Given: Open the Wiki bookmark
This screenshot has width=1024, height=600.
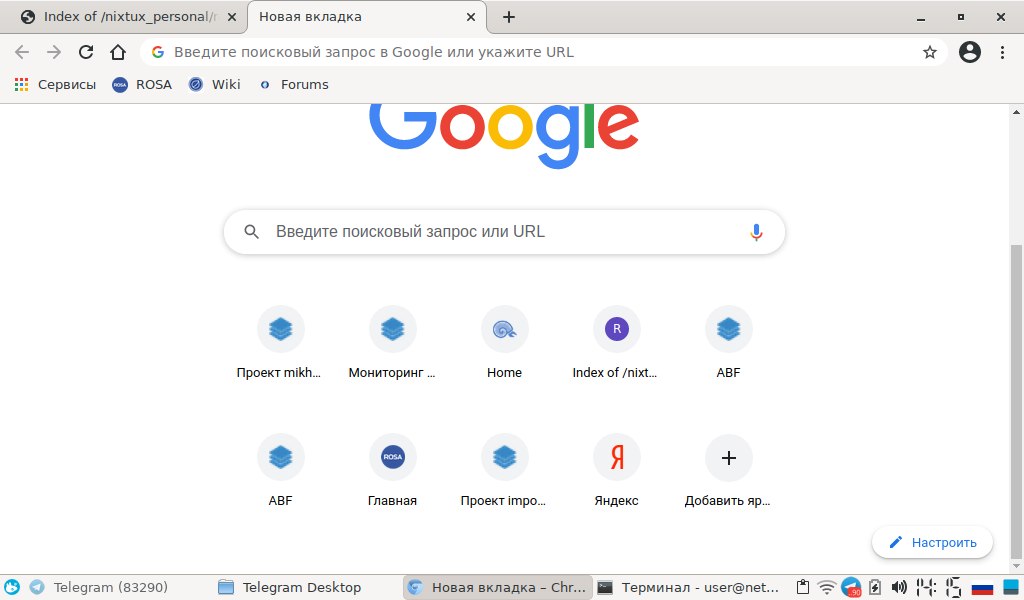Looking at the screenshot, I should pos(214,84).
